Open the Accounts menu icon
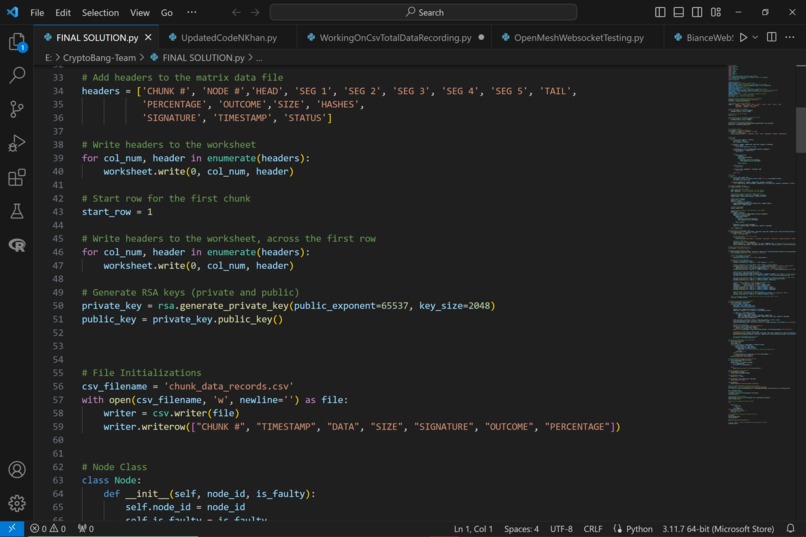806x537 pixels. [17, 470]
